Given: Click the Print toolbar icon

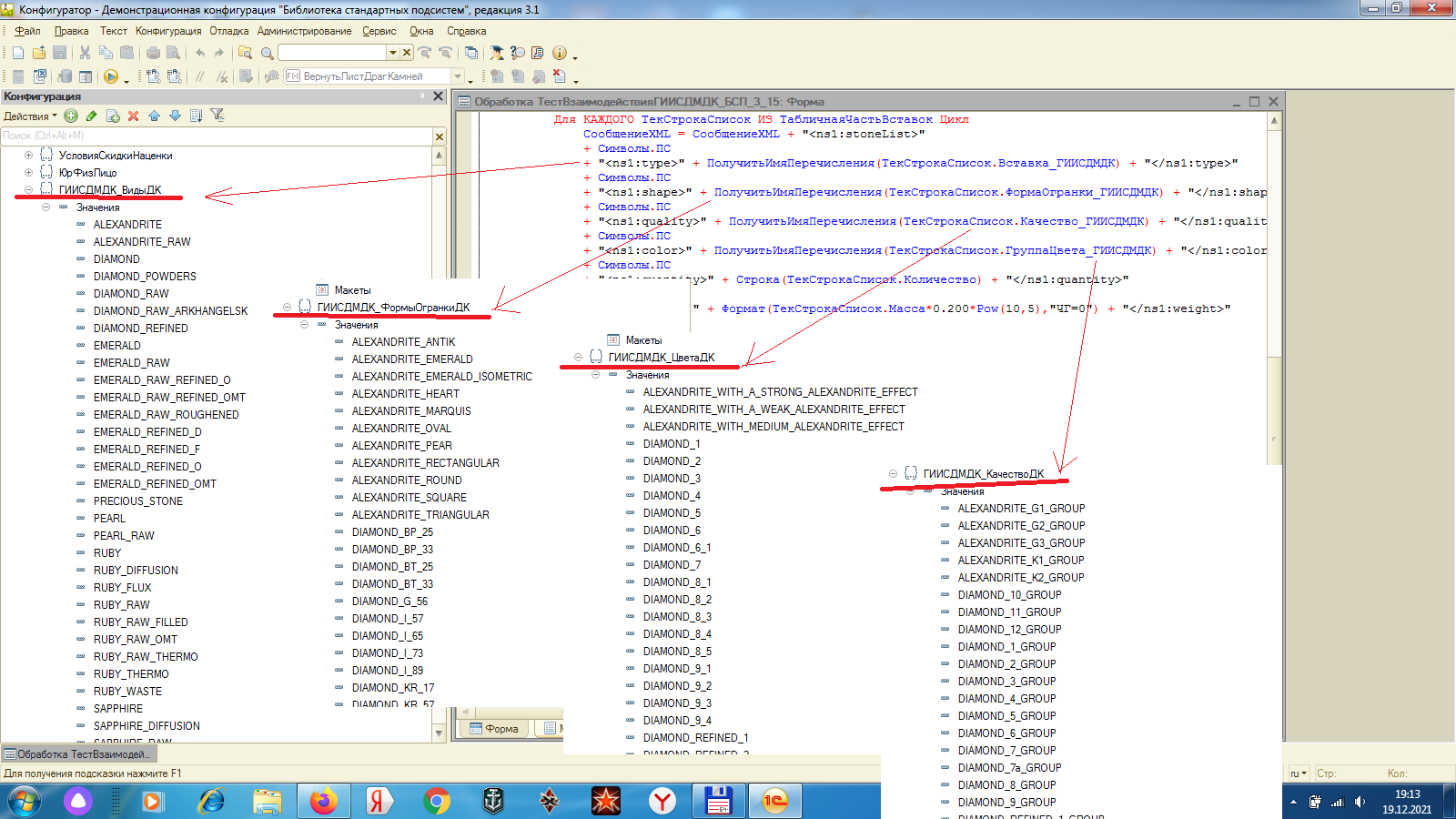Looking at the screenshot, I should (x=153, y=53).
